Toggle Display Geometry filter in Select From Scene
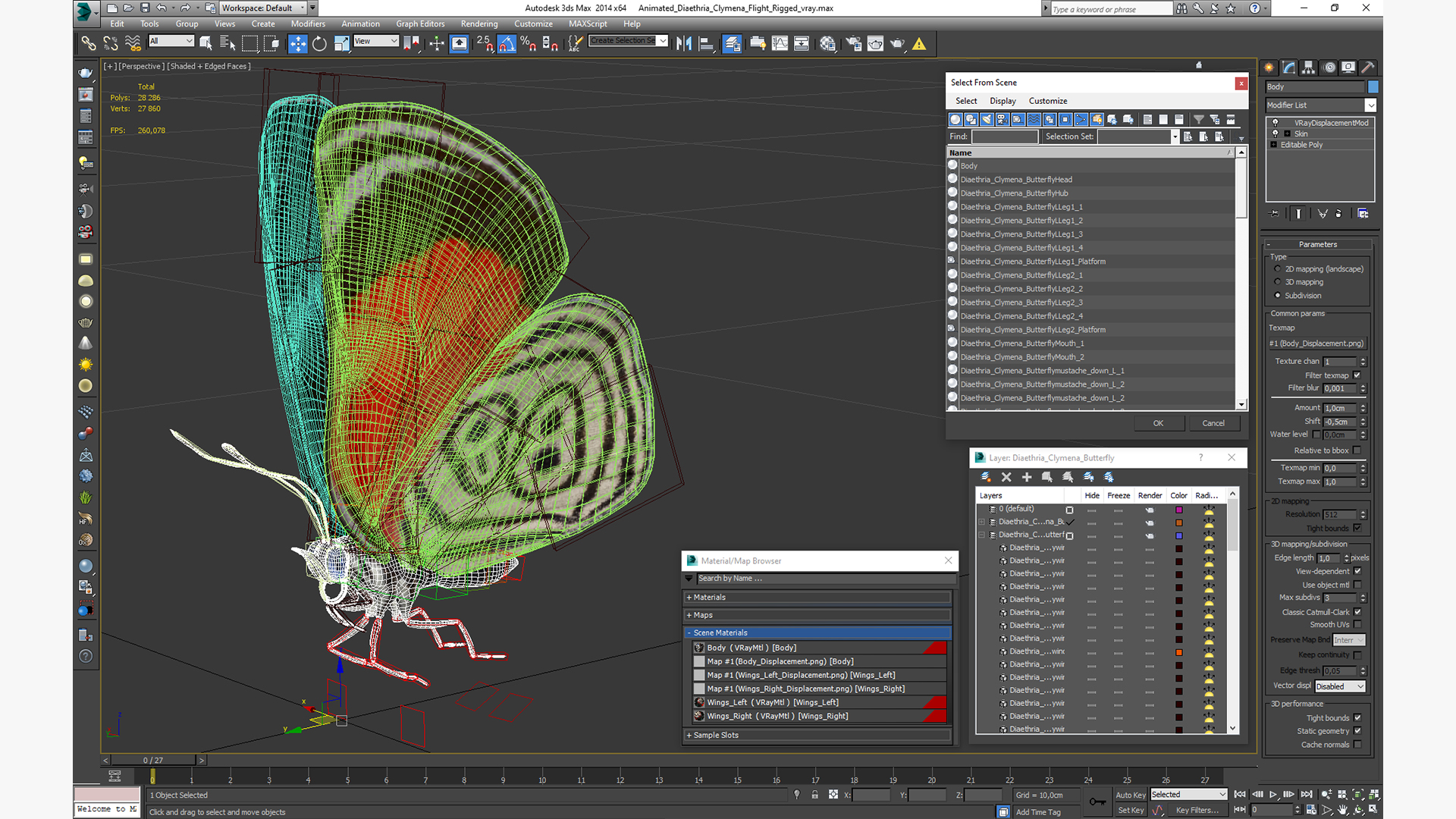1456x819 pixels. click(x=955, y=119)
